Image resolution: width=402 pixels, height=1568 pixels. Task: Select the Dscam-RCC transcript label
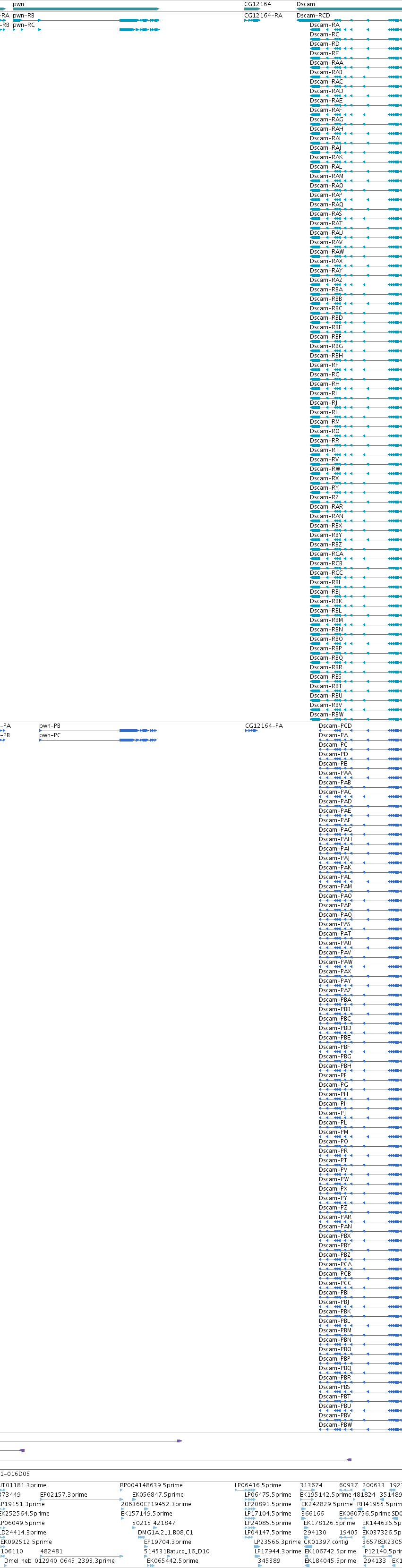point(326,573)
